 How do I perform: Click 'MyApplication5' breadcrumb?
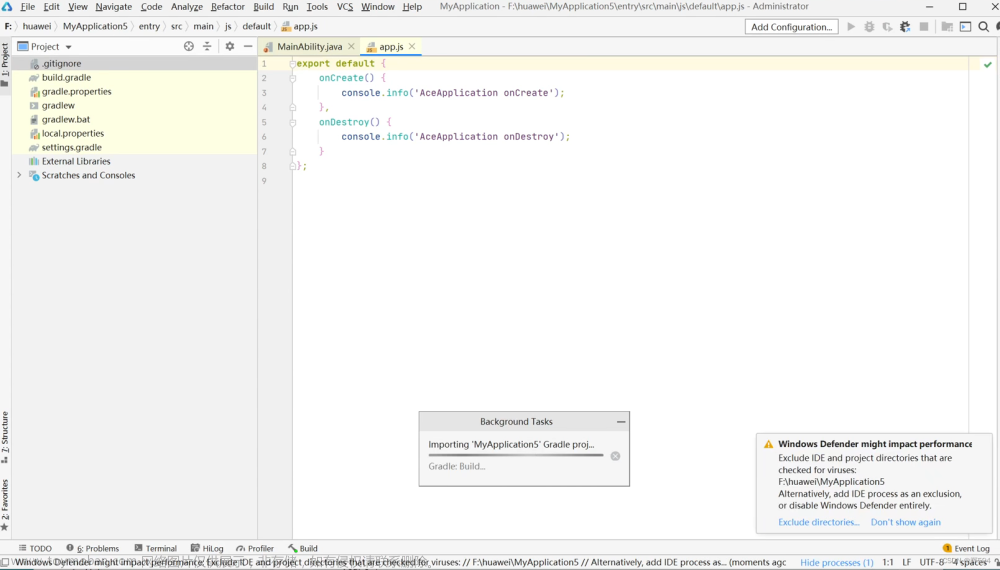(x=95, y=26)
